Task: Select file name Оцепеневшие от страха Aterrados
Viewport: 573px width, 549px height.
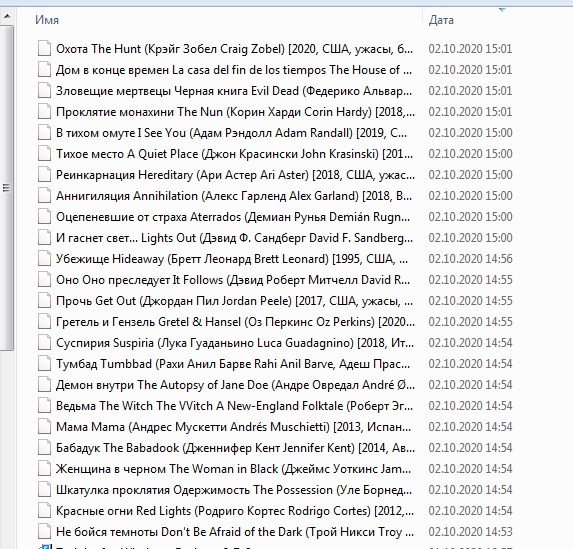Action: click(x=233, y=217)
